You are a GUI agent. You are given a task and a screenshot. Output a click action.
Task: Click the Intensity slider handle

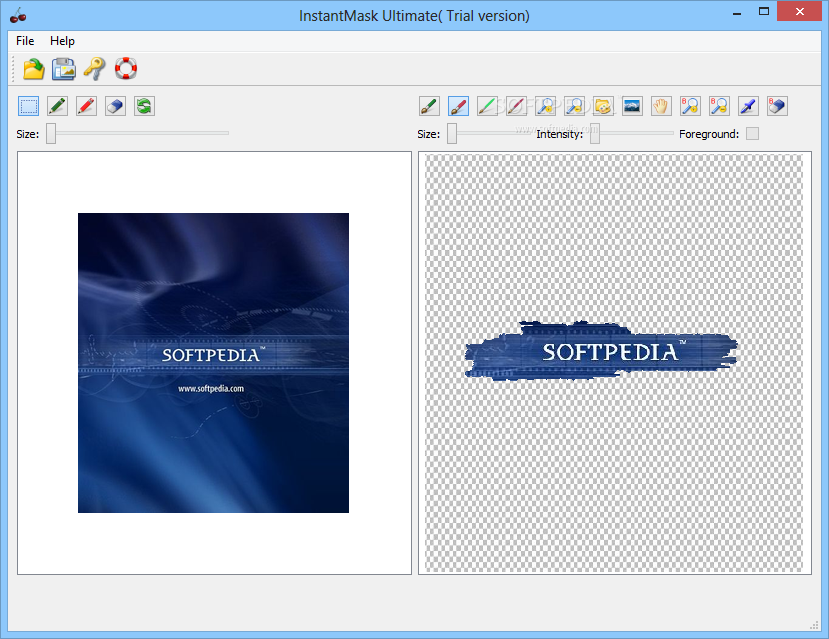click(595, 134)
